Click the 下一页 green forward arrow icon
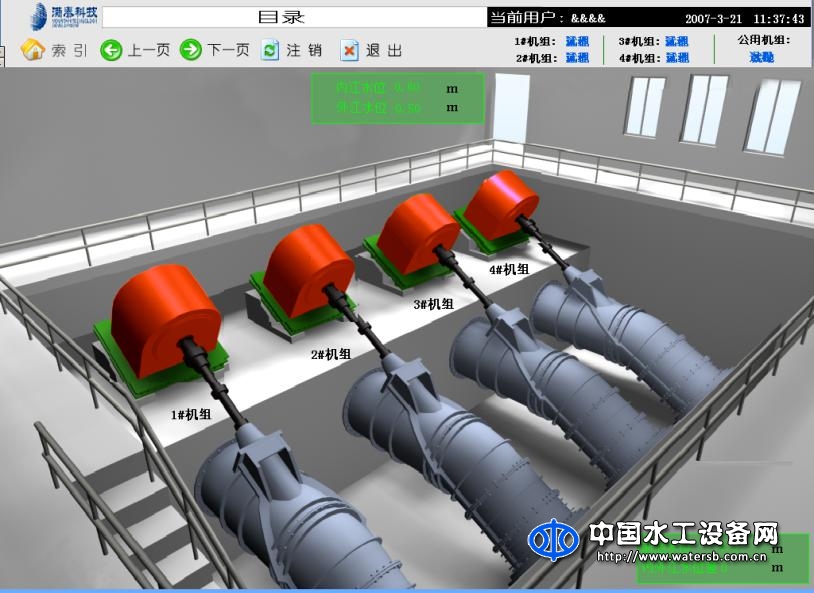 [x=190, y=48]
